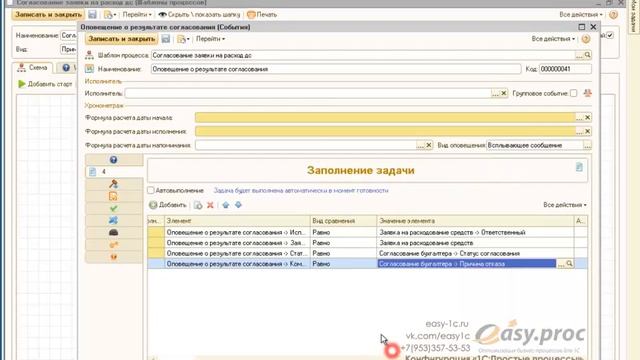Enable the Автовыполнение checkbox
Viewport: 640px width, 360px height.
click(x=151, y=190)
